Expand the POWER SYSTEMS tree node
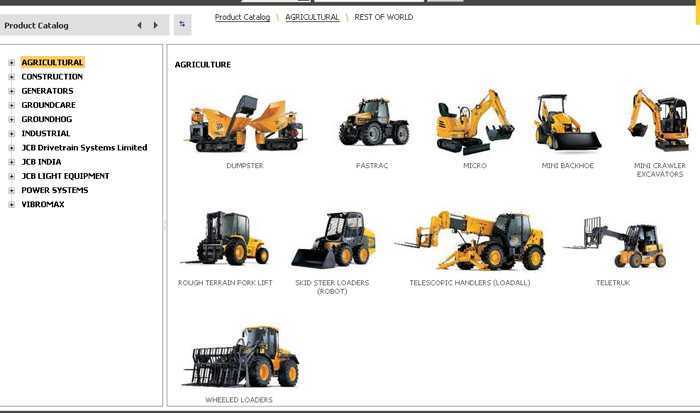700x413 pixels. pos(12,190)
